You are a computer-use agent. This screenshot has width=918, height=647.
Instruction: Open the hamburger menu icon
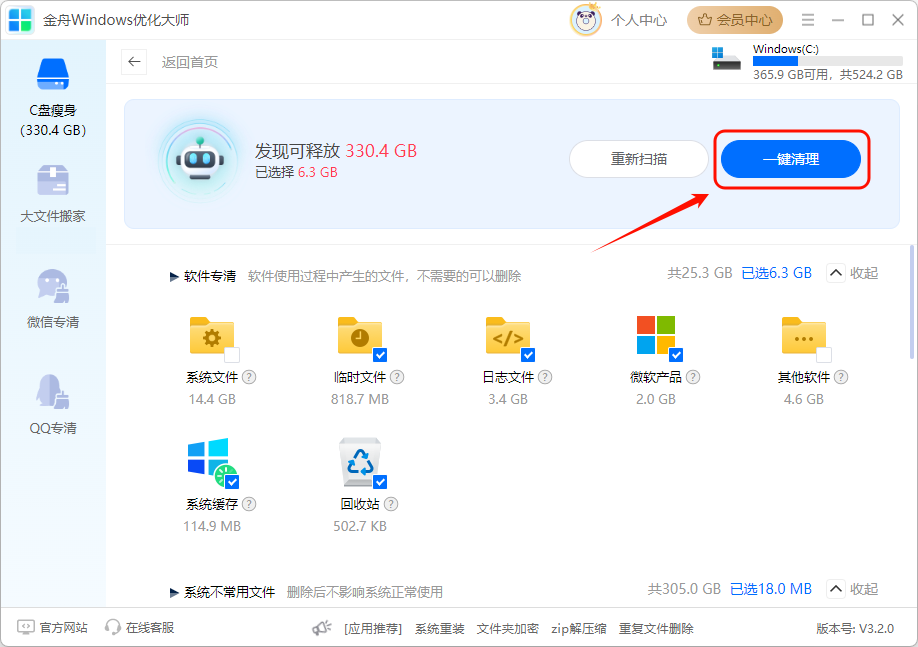coord(808,20)
